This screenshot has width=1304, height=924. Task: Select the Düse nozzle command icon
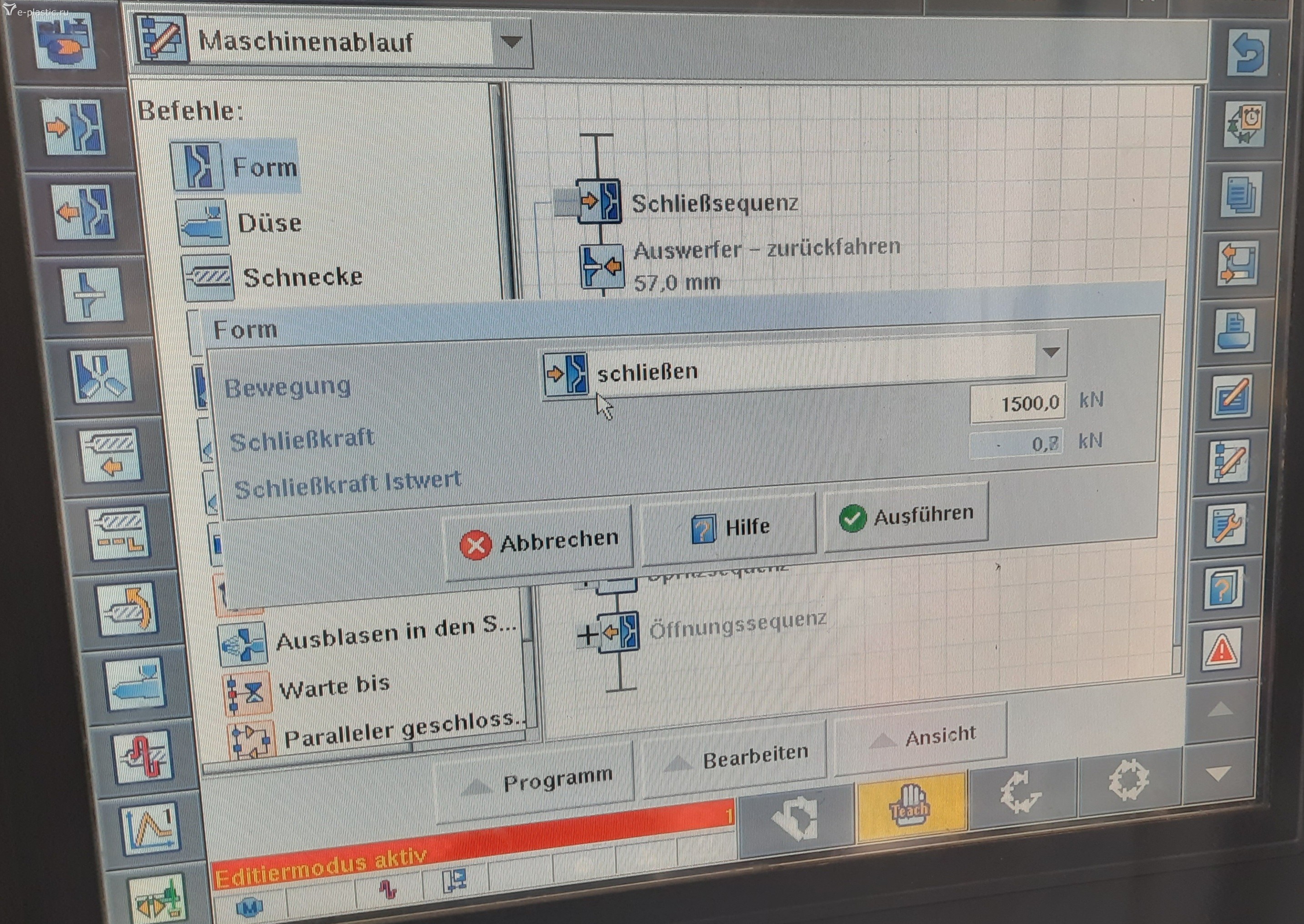[203, 223]
